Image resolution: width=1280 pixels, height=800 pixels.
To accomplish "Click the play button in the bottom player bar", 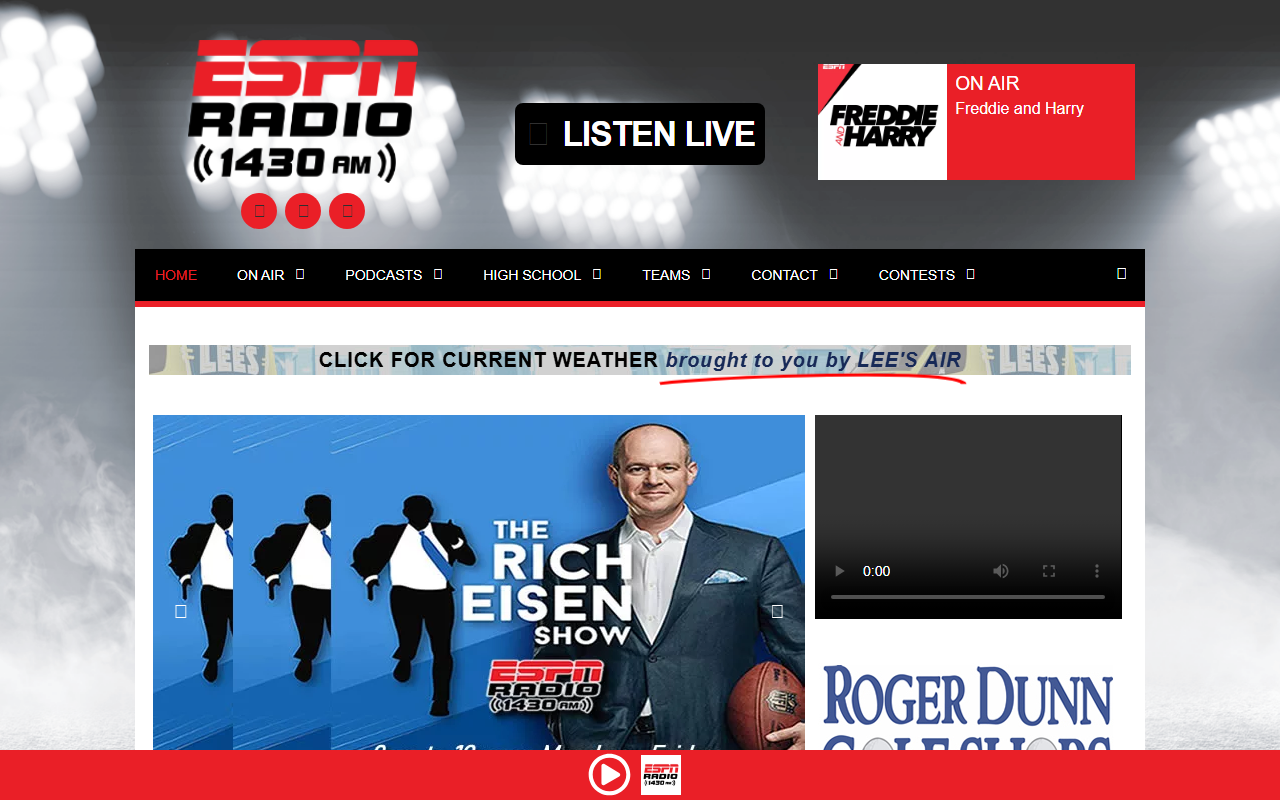I will [609, 775].
